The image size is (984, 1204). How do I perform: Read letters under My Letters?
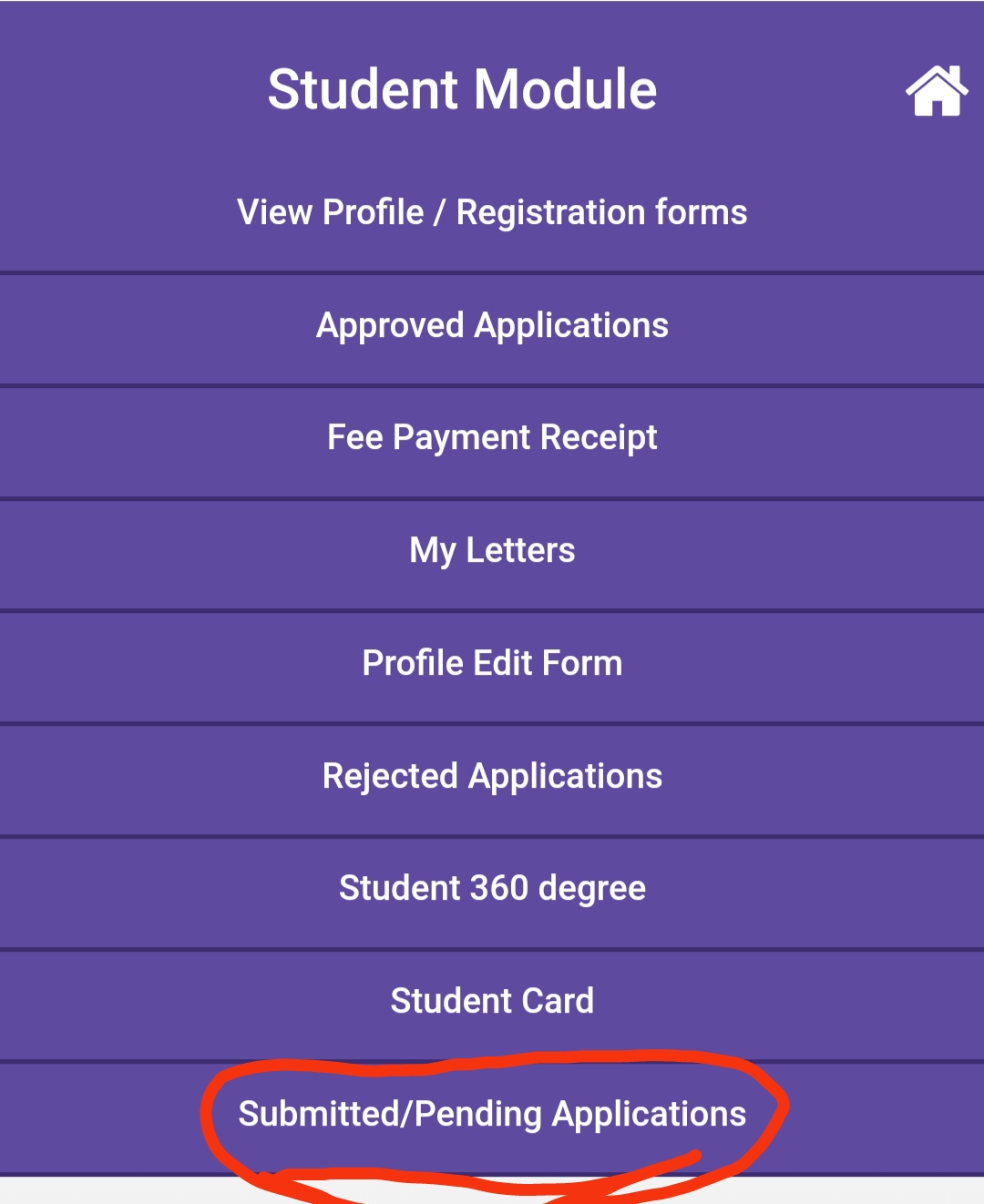492,550
